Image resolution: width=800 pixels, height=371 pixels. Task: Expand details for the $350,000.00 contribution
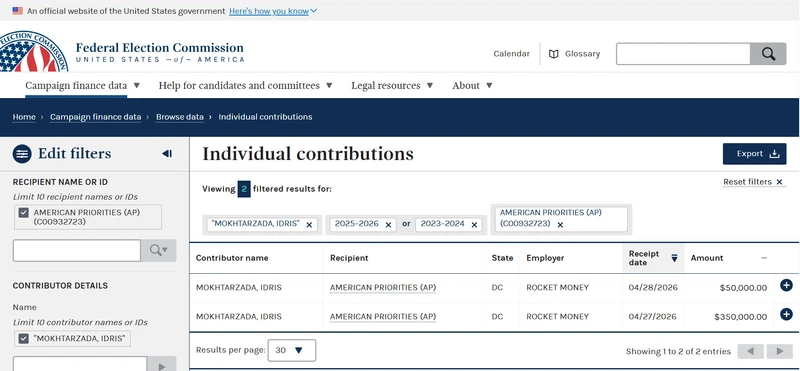coord(786,314)
